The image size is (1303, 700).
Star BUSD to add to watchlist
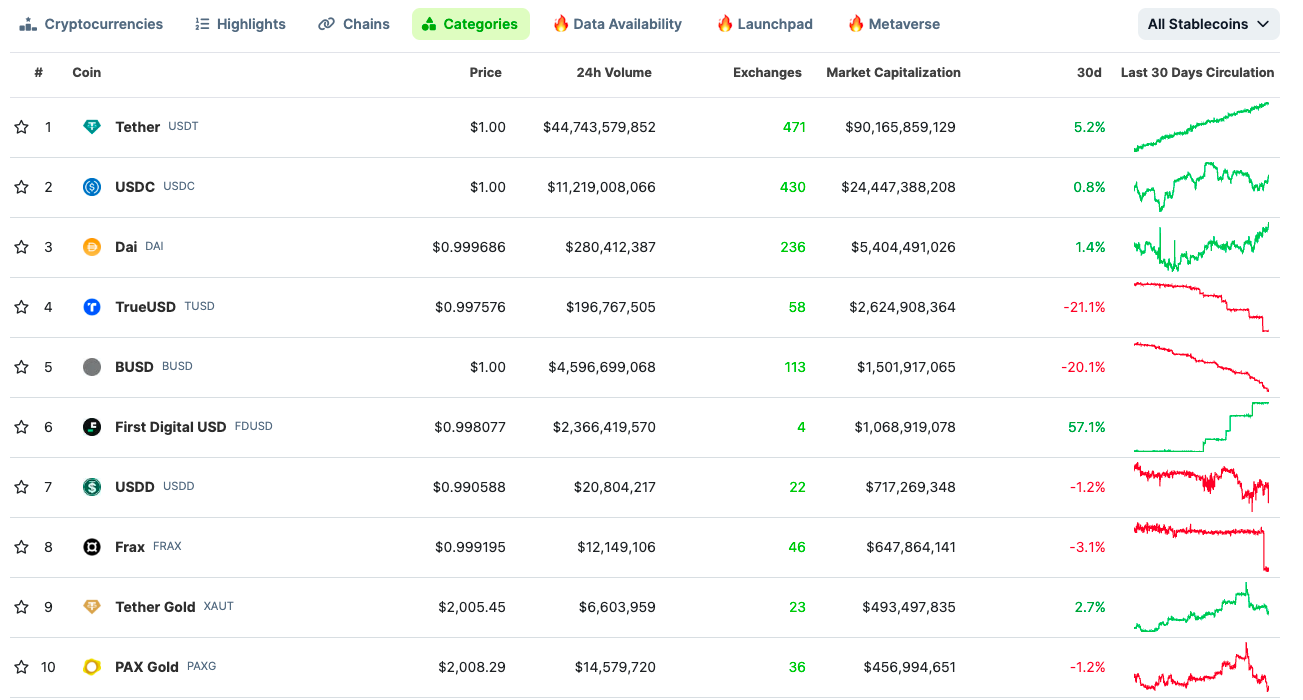pyautogui.click(x=21, y=367)
